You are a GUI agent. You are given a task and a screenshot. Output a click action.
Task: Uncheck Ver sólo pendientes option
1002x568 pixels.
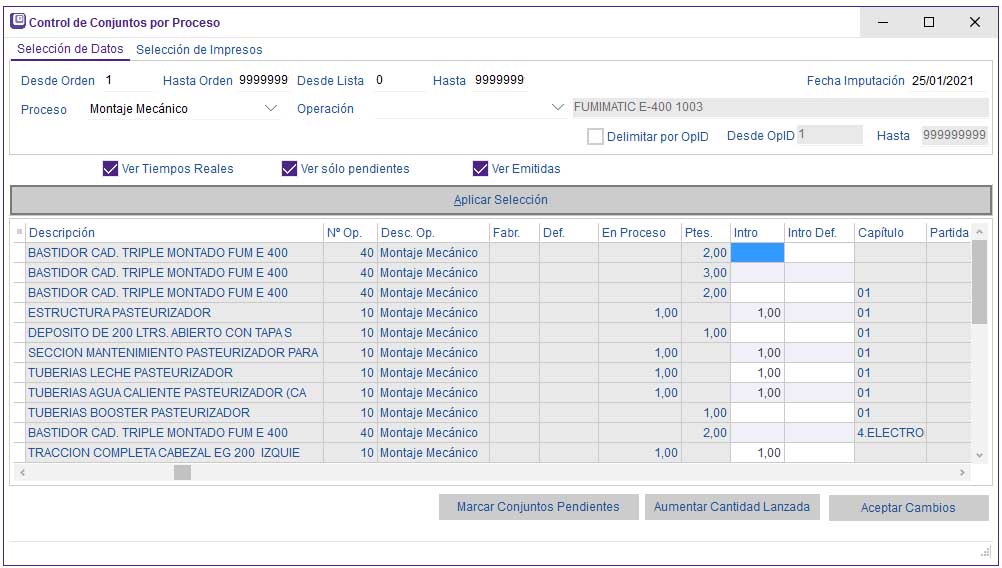290,169
